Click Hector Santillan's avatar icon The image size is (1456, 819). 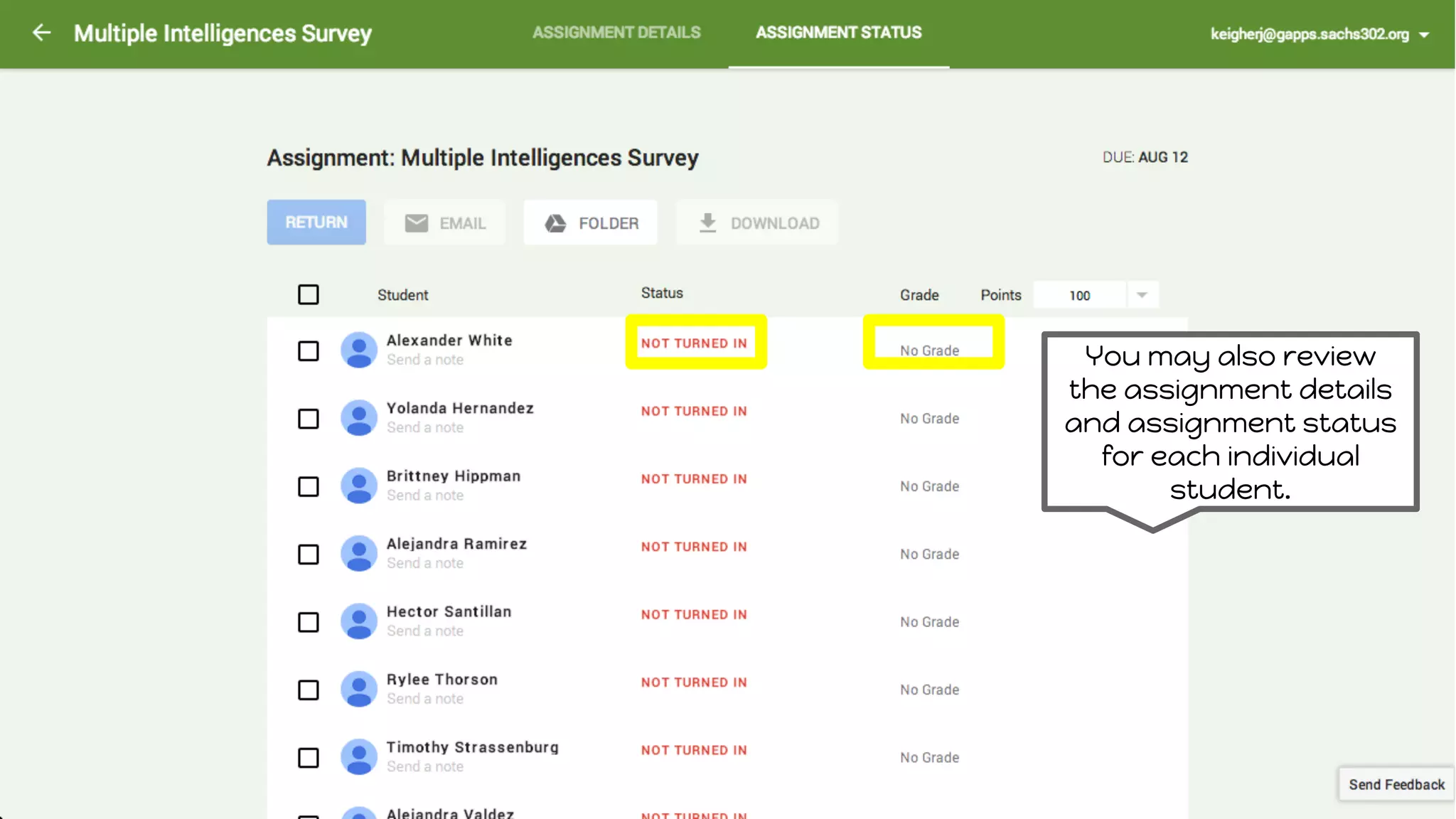[359, 621]
